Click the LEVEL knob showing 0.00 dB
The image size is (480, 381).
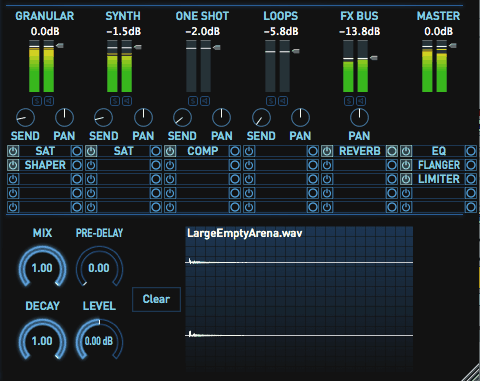coord(99,340)
